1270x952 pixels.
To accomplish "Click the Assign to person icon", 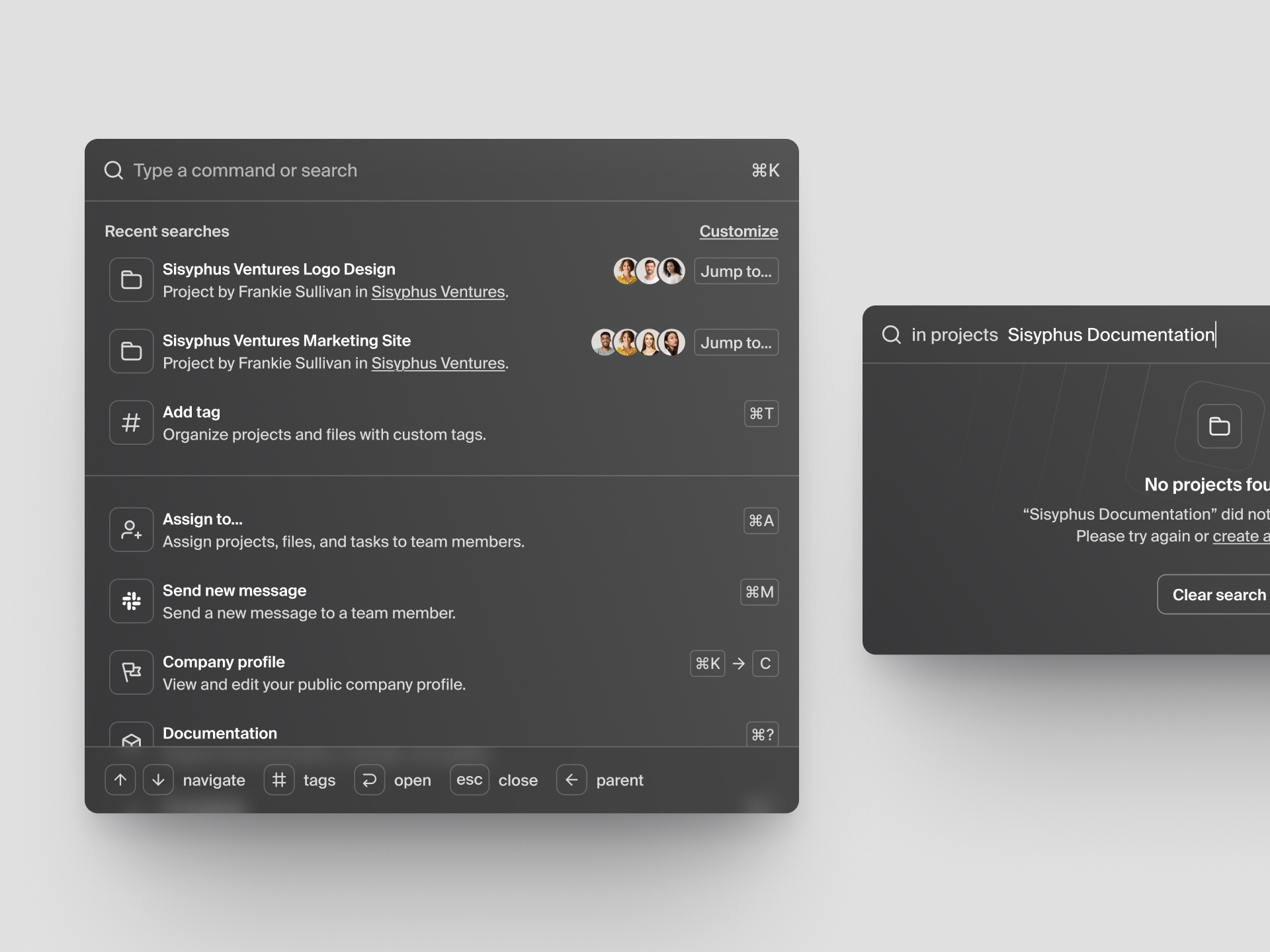I will pos(131,529).
